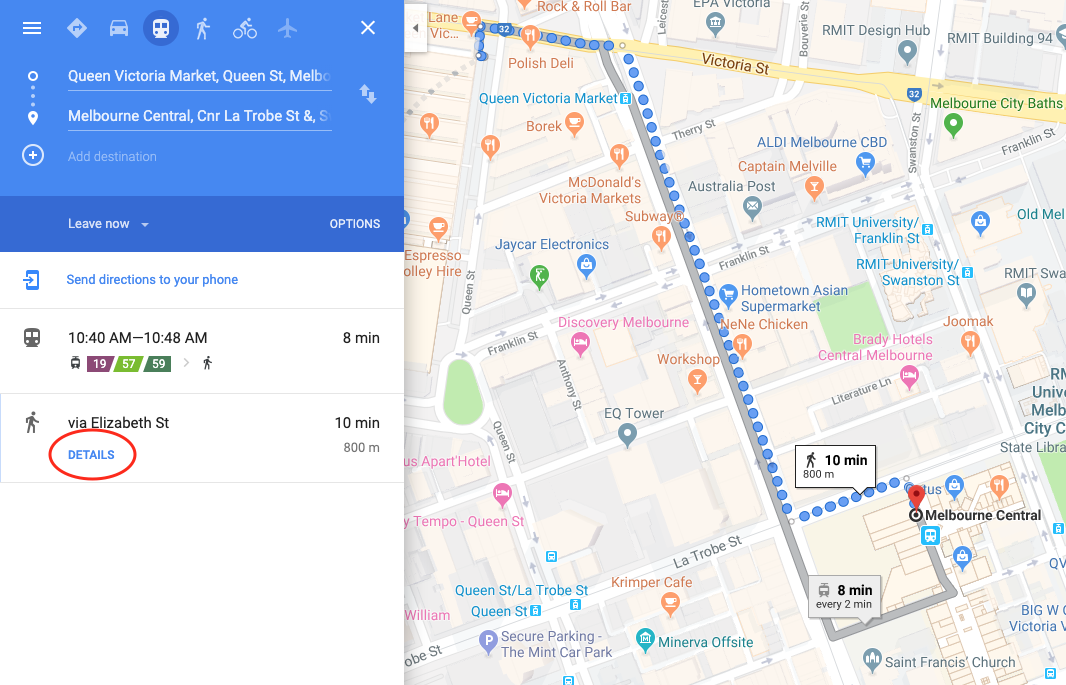Edit the Melbourne Central destination field

199,116
